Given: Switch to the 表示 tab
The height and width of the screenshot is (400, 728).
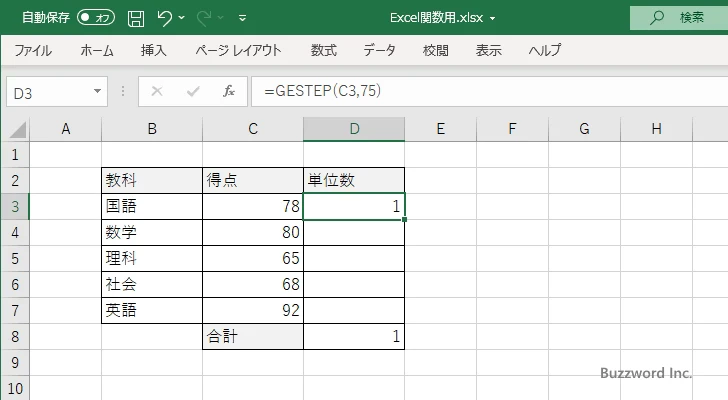Looking at the screenshot, I should 488,50.
